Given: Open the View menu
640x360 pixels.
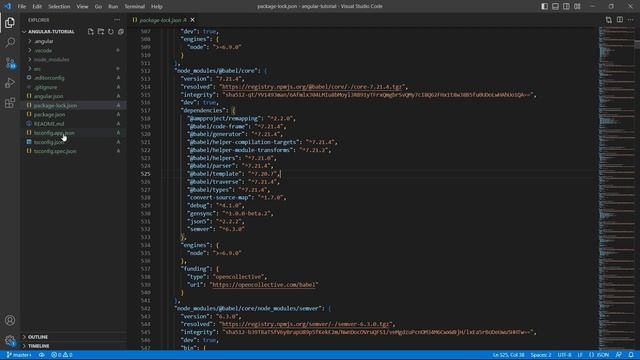Looking at the screenshot, I should 82,6.
